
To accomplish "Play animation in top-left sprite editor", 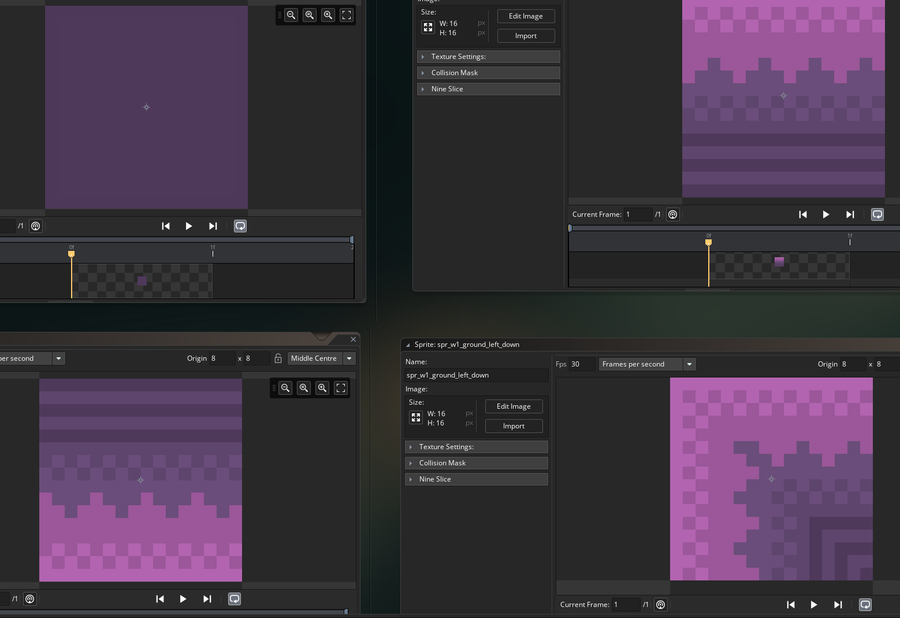I will (189, 226).
